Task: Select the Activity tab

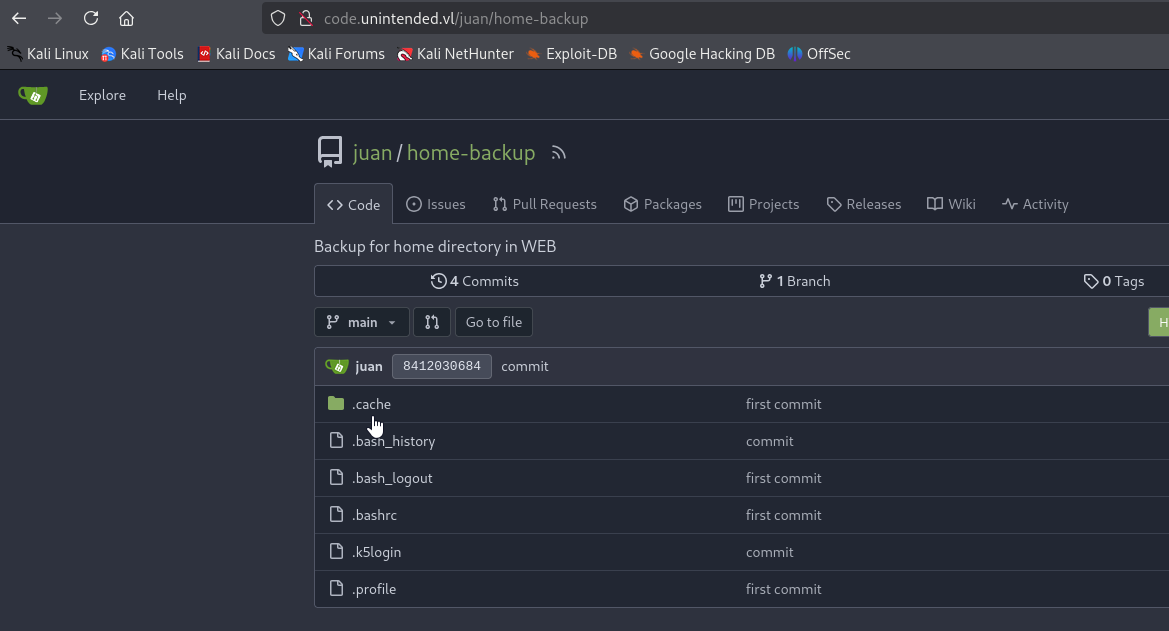Action: [x=1036, y=204]
